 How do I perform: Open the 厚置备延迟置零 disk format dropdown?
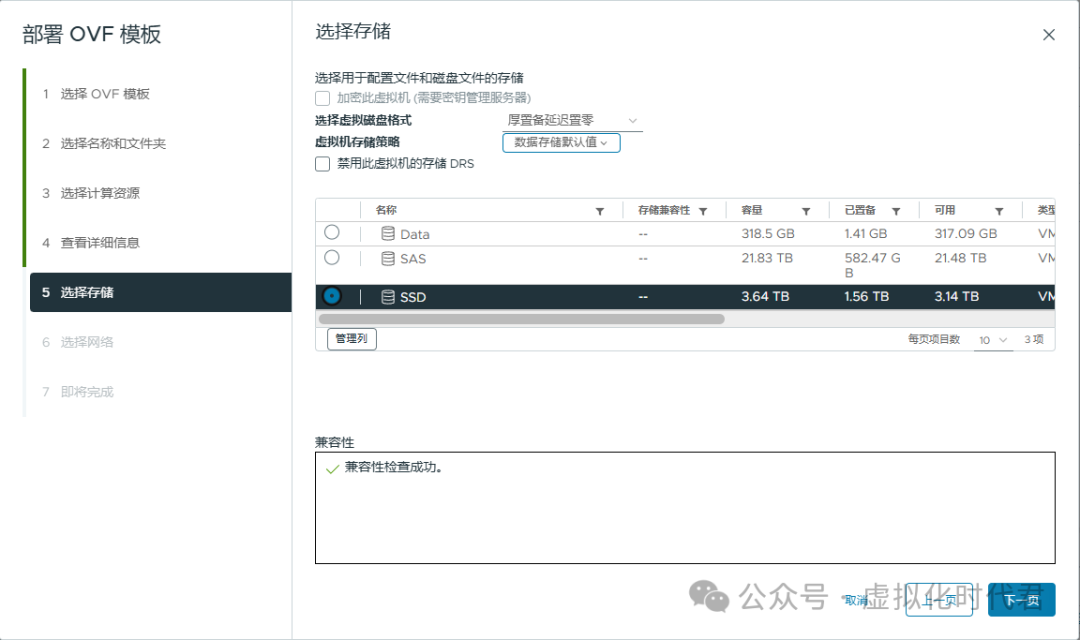point(570,120)
